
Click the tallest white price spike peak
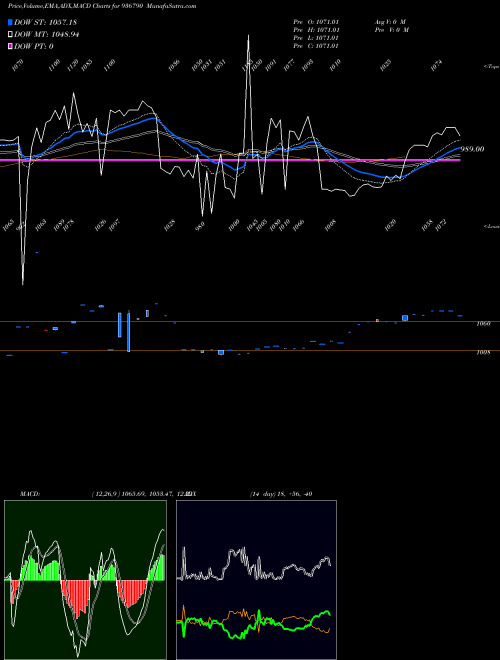click(248, 36)
